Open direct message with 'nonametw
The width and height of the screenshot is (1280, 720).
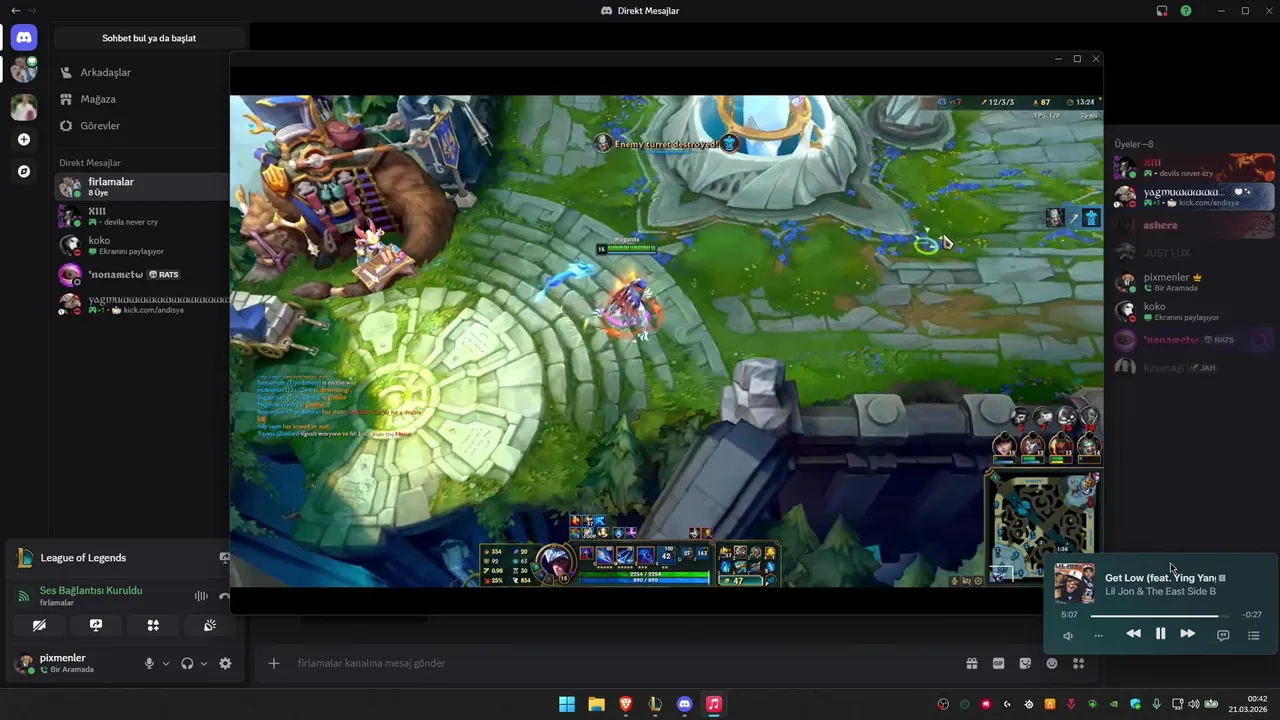click(x=141, y=274)
